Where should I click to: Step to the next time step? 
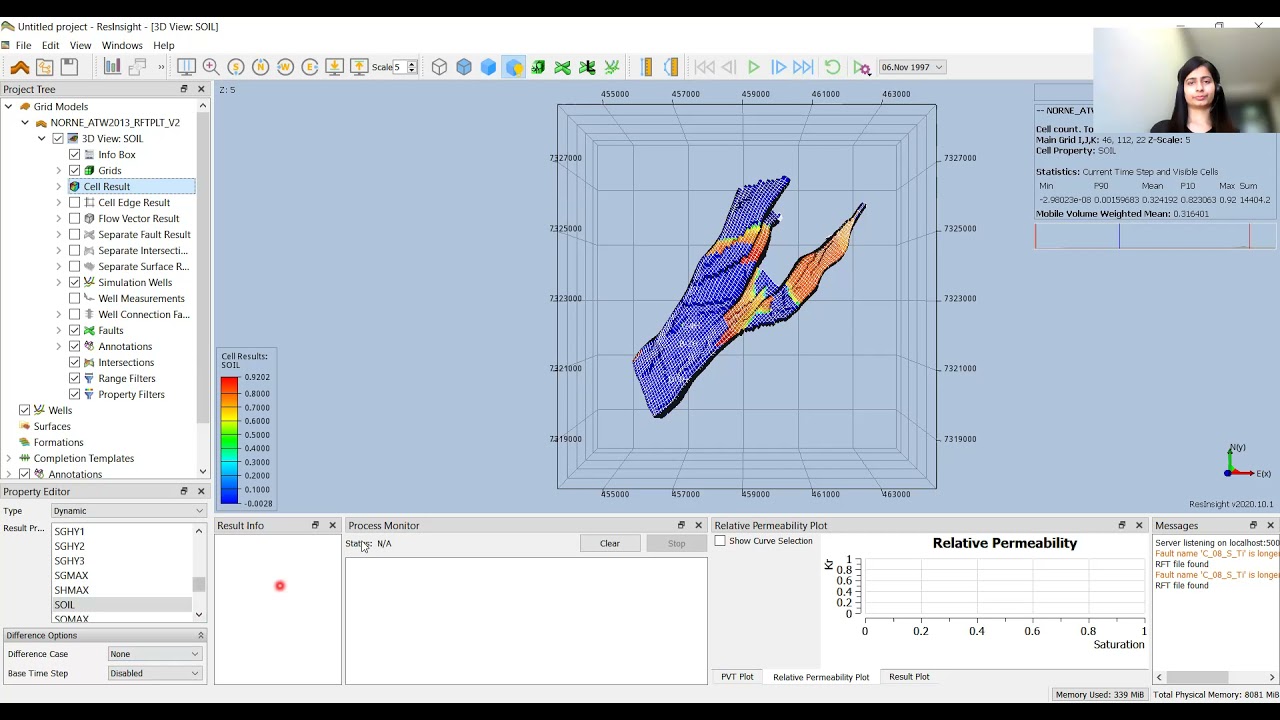778,67
